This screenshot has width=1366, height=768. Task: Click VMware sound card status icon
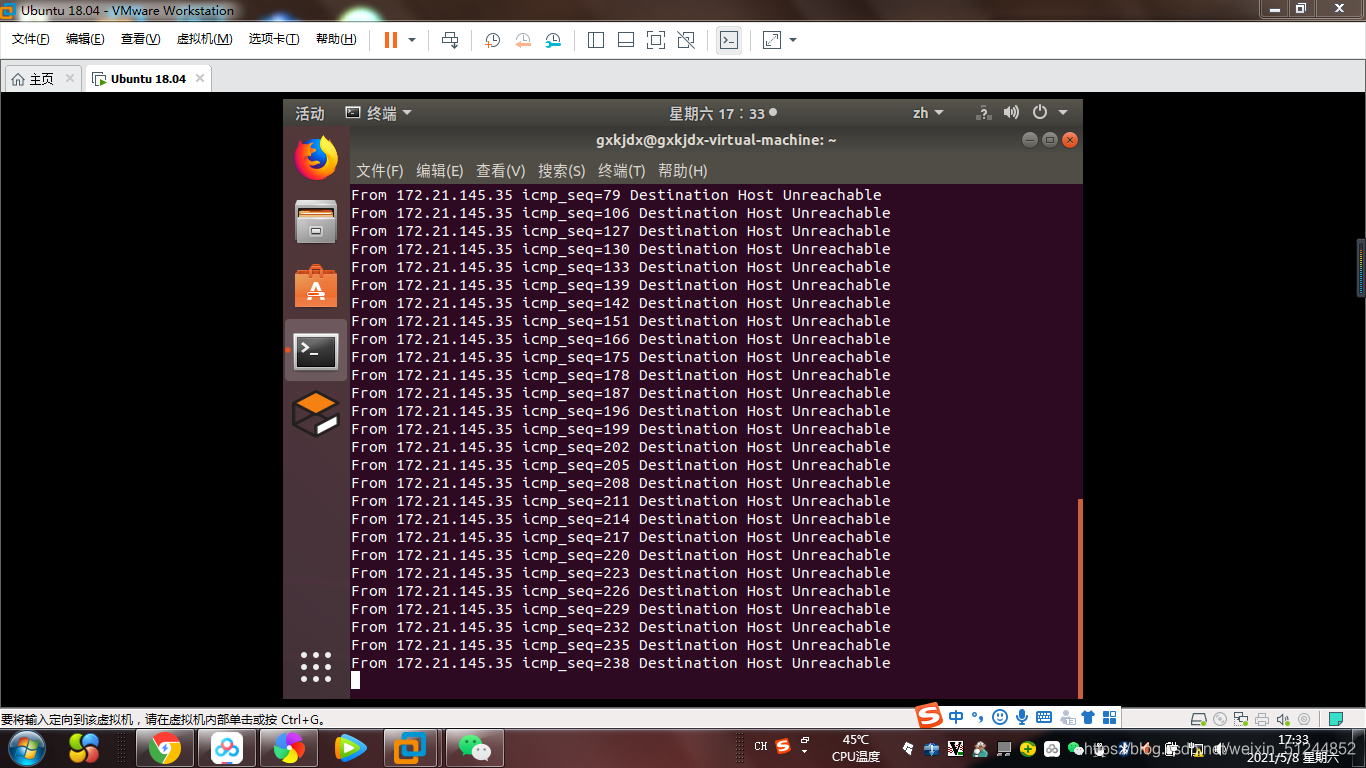point(1282,719)
